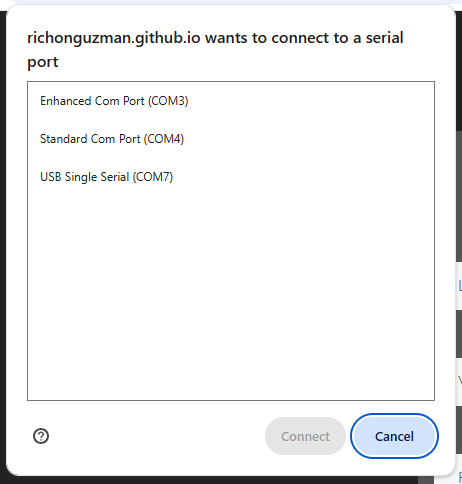Click the 'Standard Com Port' label text

pos(90,139)
